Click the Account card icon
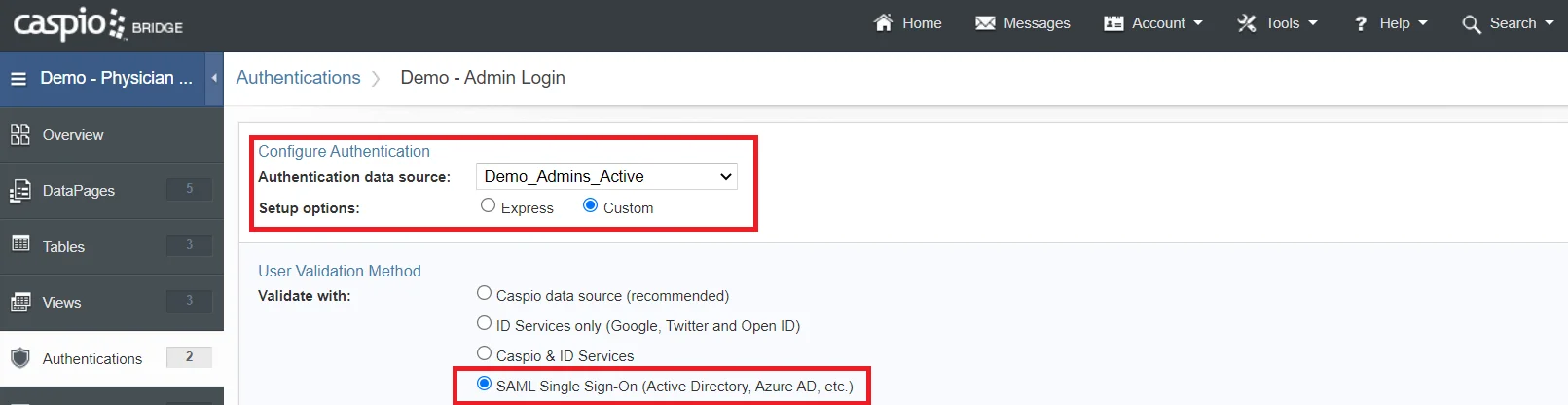Viewport: 1568px width, 405px height. 1113,22
